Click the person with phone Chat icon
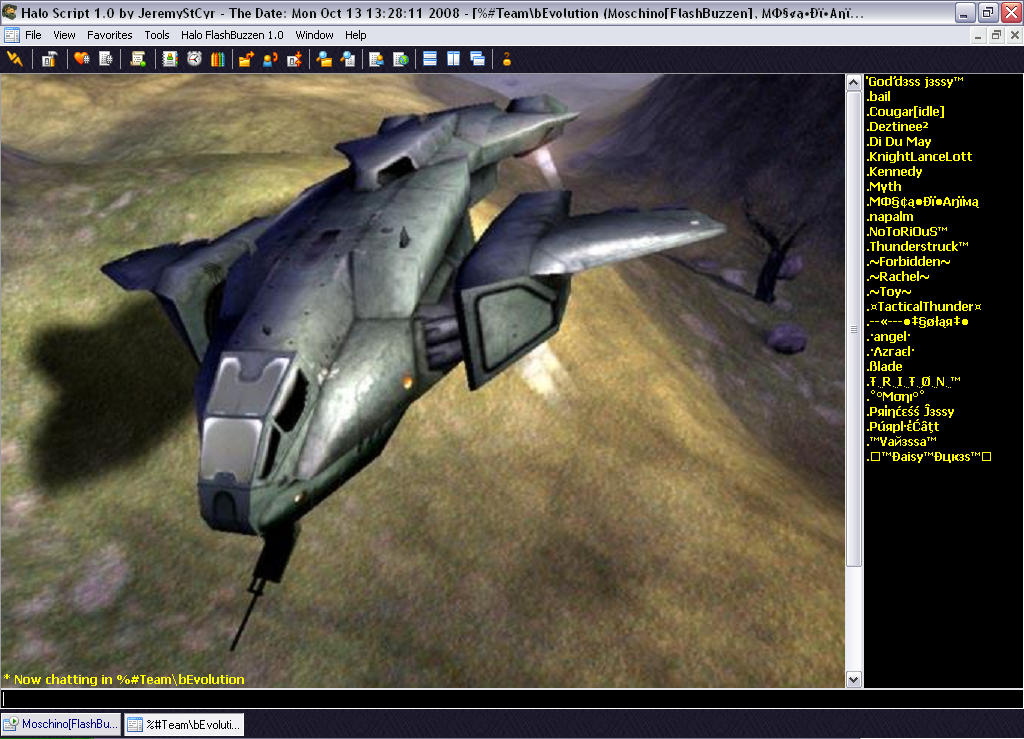Viewport: 1024px width, 739px height. [270, 59]
